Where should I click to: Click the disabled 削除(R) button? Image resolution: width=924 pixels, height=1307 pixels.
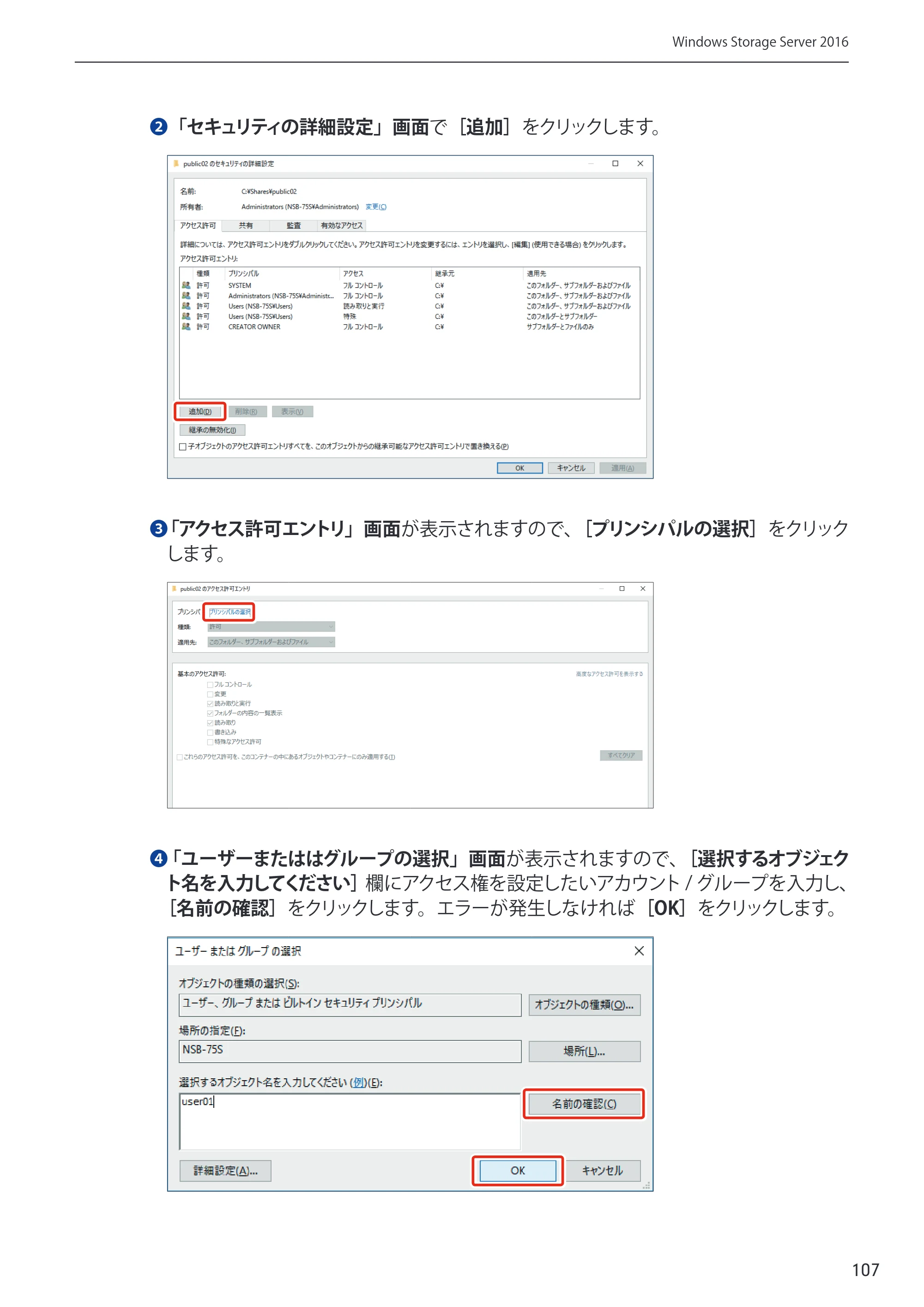click(247, 412)
